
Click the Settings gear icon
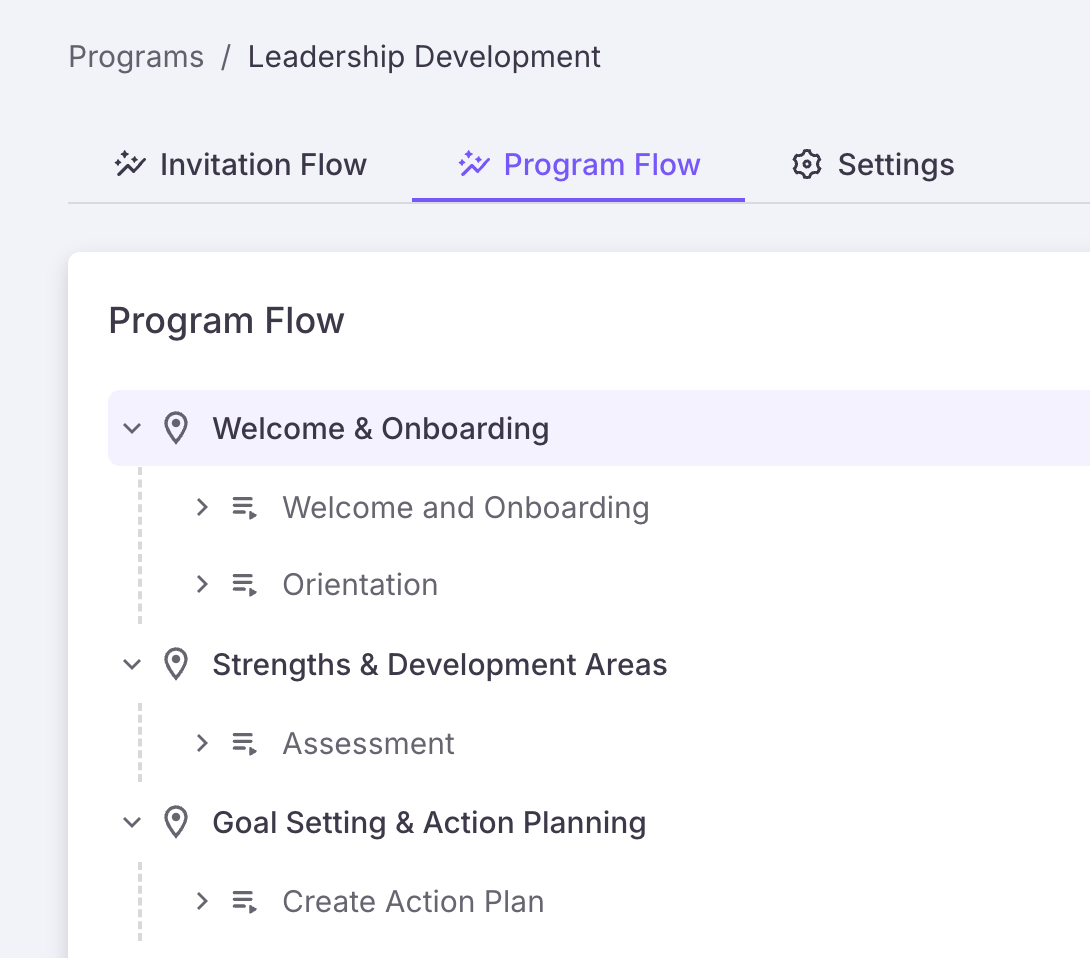tap(806, 164)
